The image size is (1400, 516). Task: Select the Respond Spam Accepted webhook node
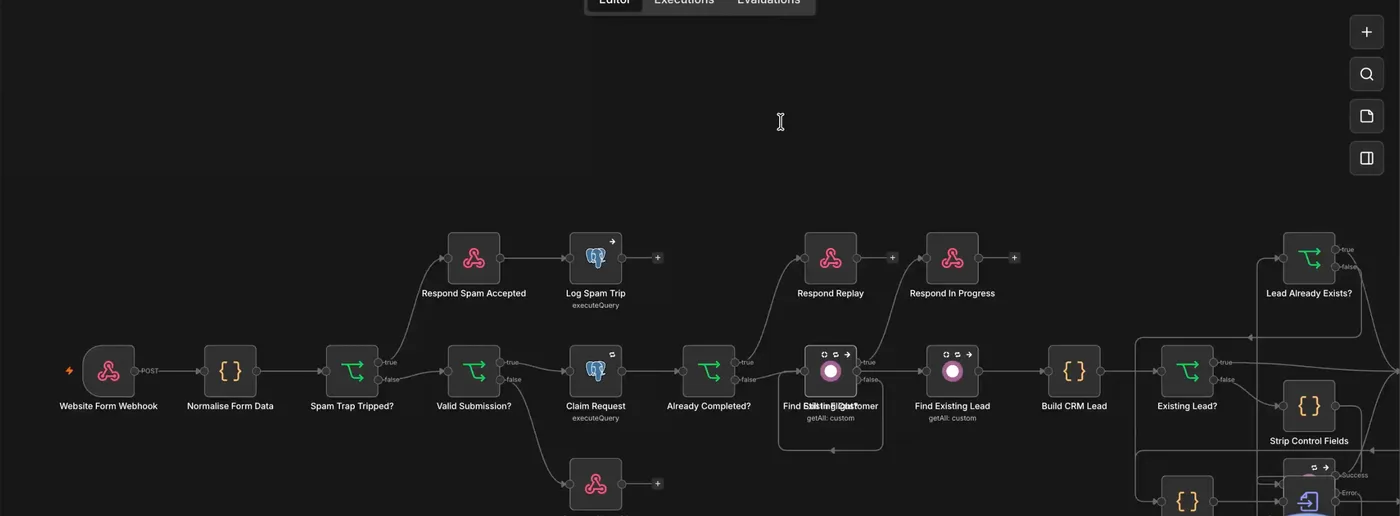474,258
